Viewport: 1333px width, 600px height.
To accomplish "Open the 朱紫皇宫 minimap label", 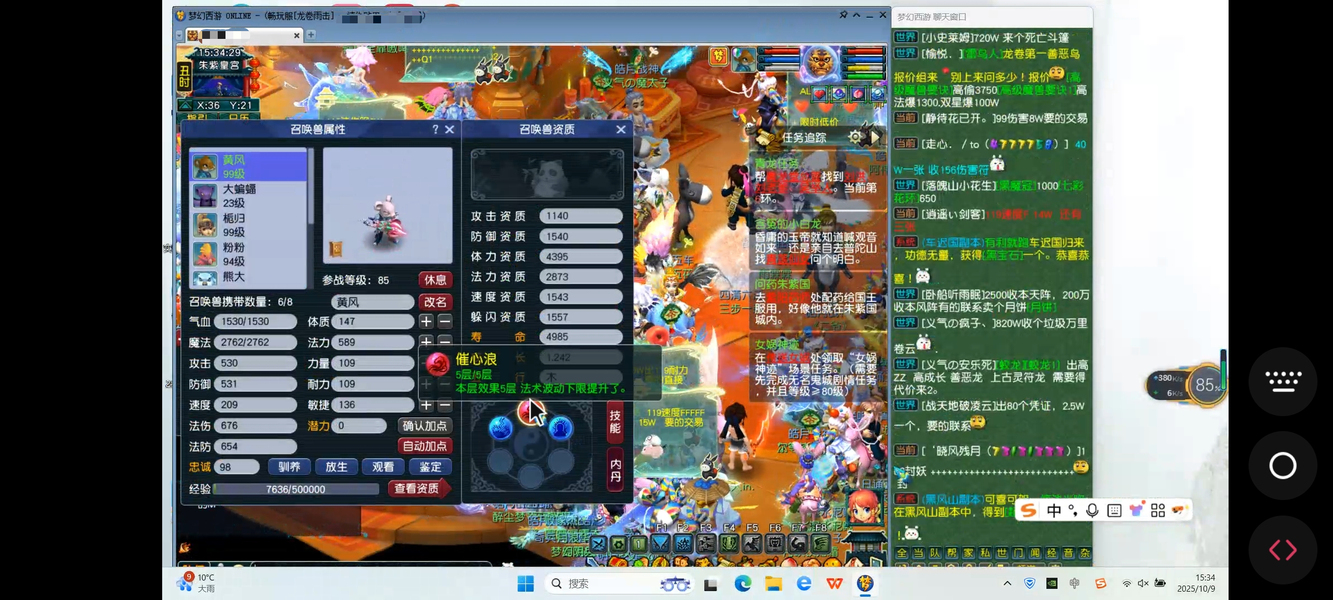I will point(219,66).
